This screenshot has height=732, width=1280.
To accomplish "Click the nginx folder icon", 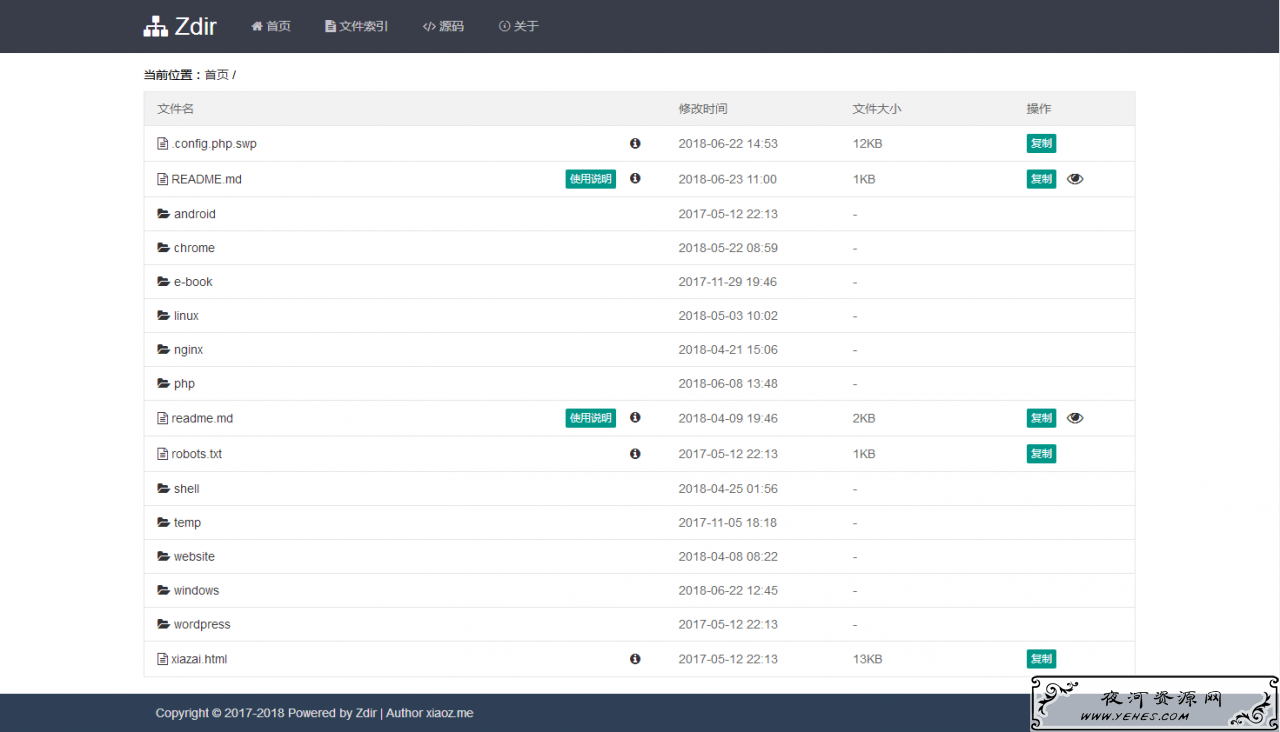I will pos(163,350).
